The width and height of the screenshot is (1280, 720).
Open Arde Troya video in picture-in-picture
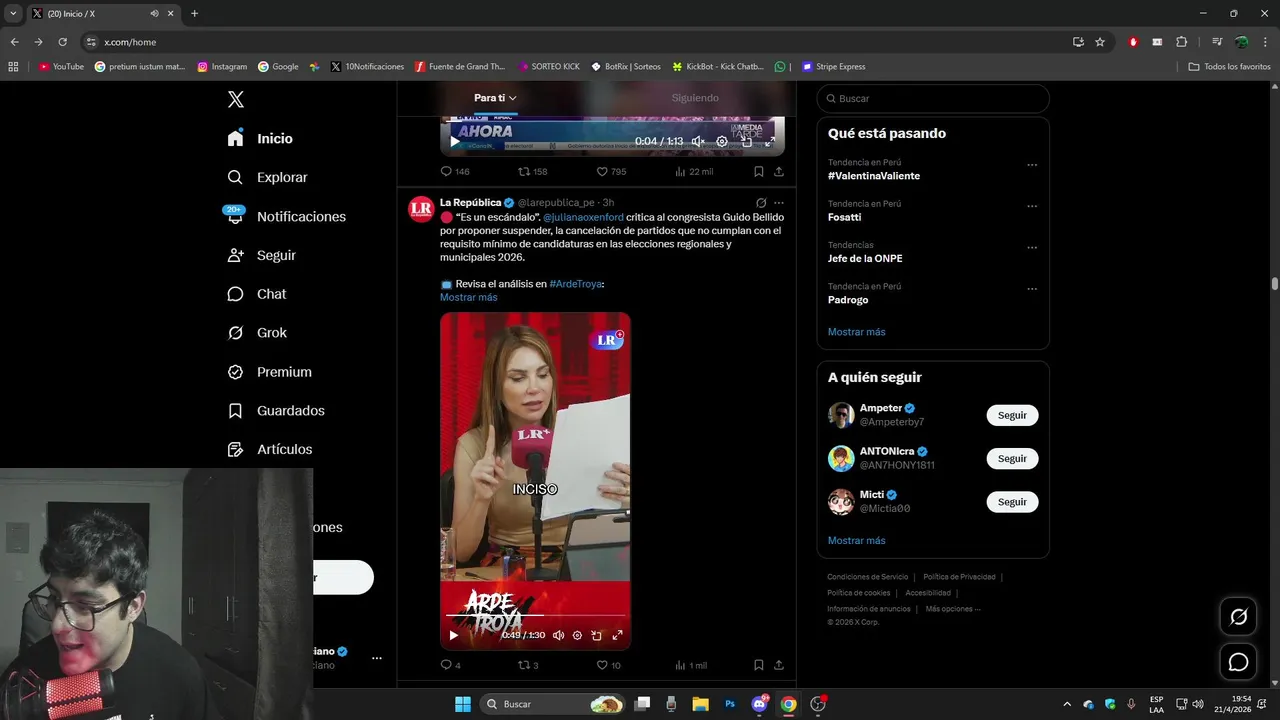(x=597, y=635)
